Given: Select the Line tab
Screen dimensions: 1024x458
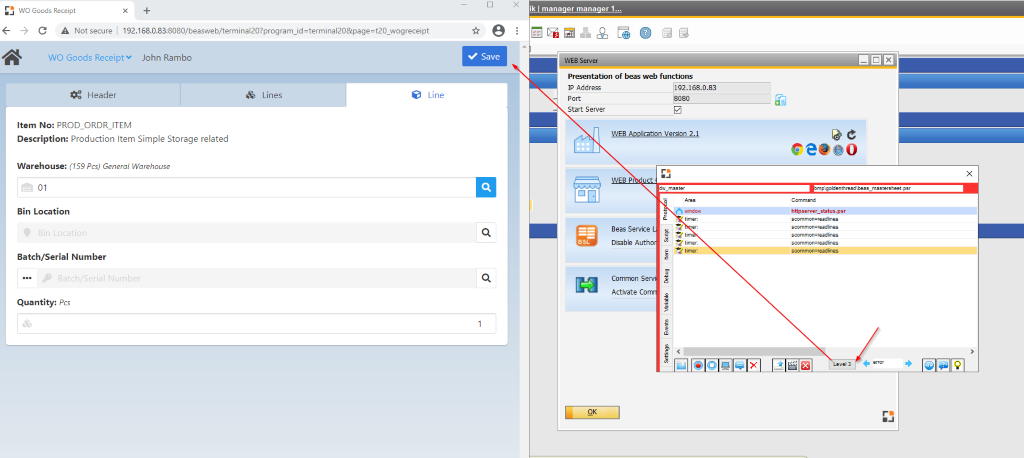Looking at the screenshot, I should [x=427, y=95].
